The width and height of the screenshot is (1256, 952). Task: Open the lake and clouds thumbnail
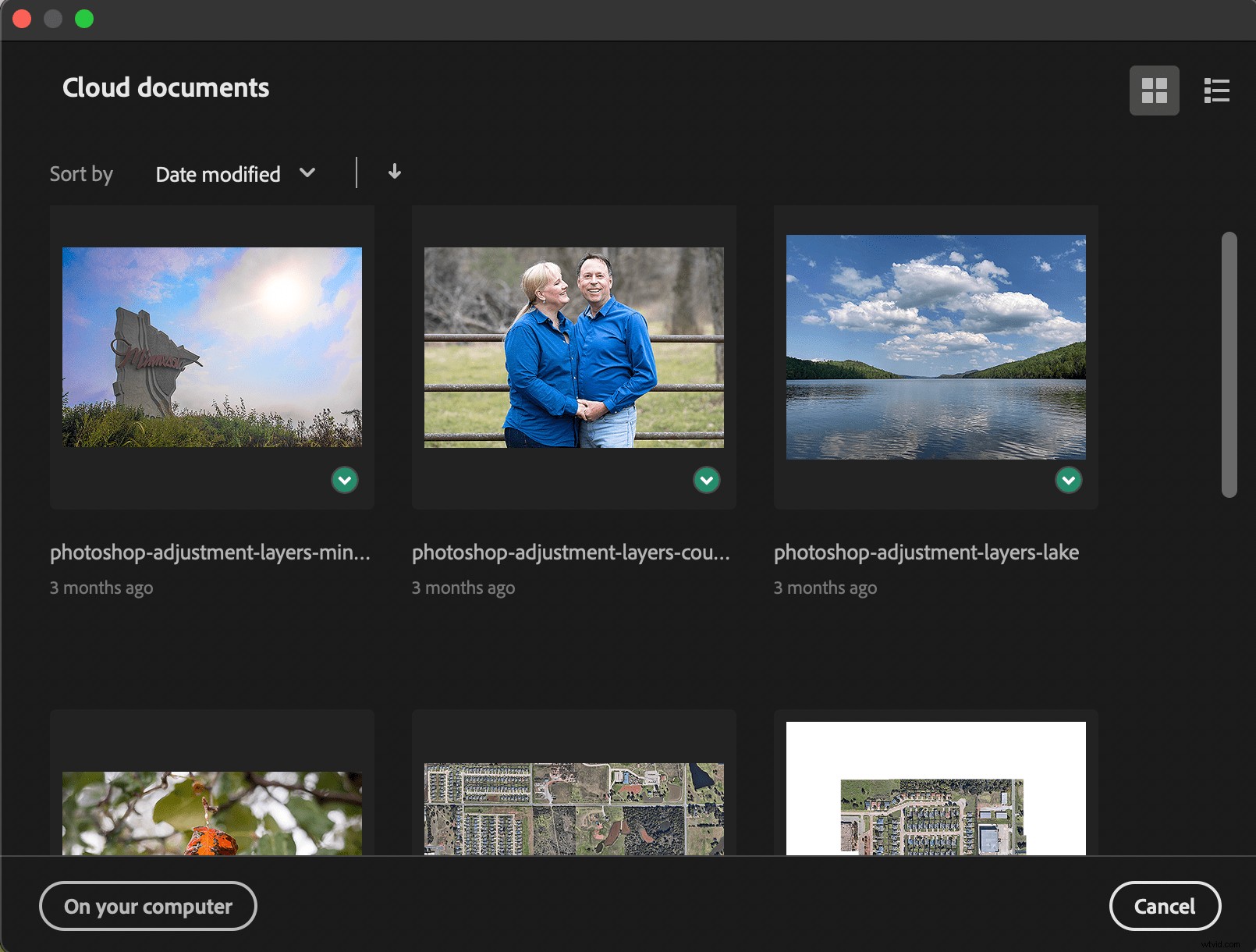(x=936, y=347)
